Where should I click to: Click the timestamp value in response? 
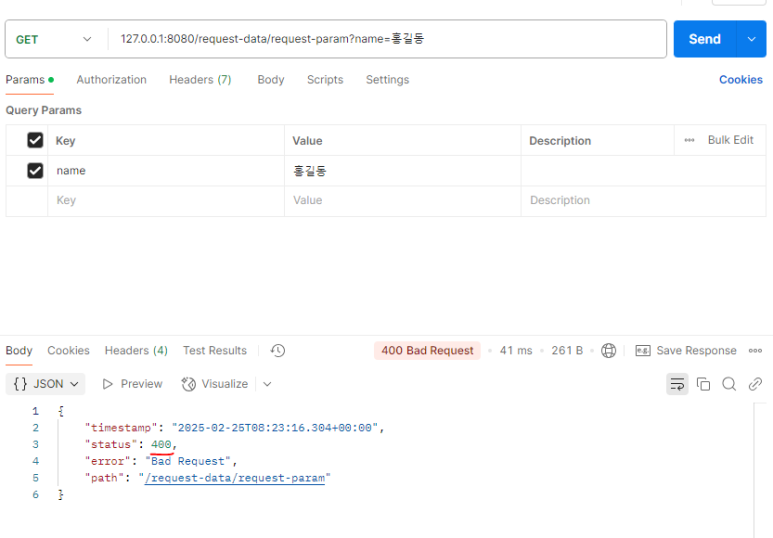(275, 428)
